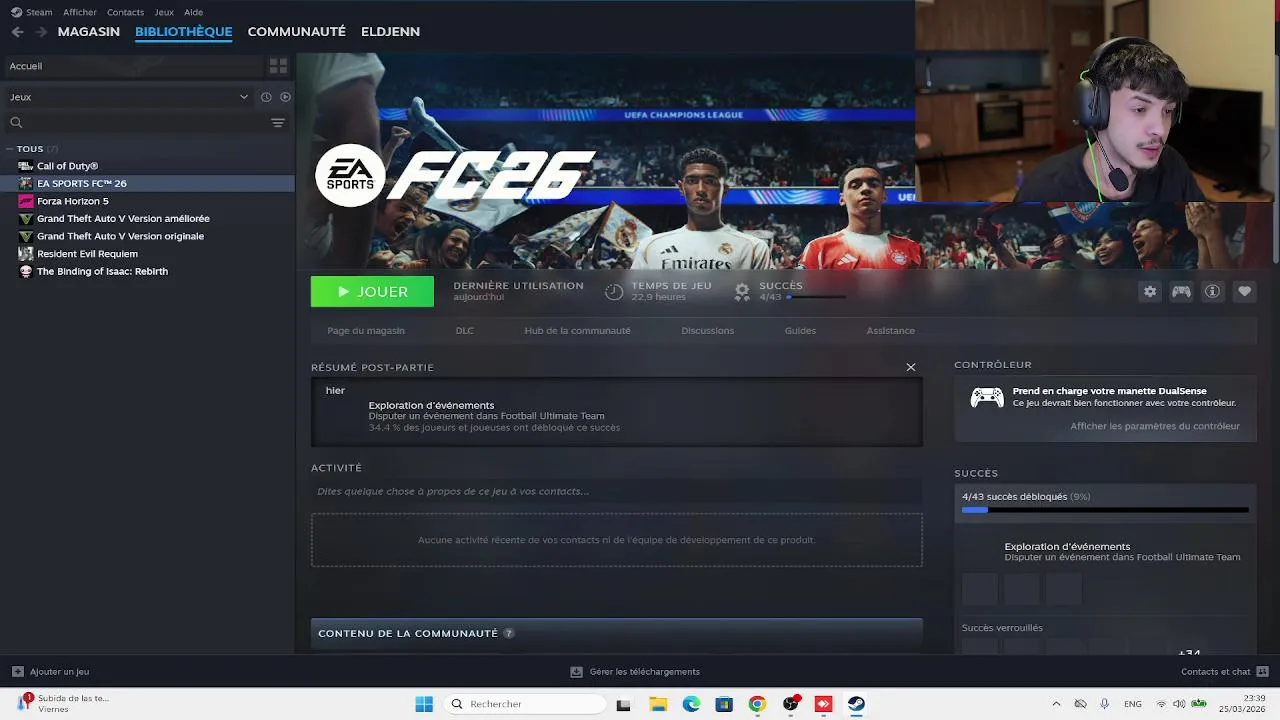This screenshot has height=720, width=1280.
Task: Click Gérer les téléchargements
Action: tap(645, 672)
